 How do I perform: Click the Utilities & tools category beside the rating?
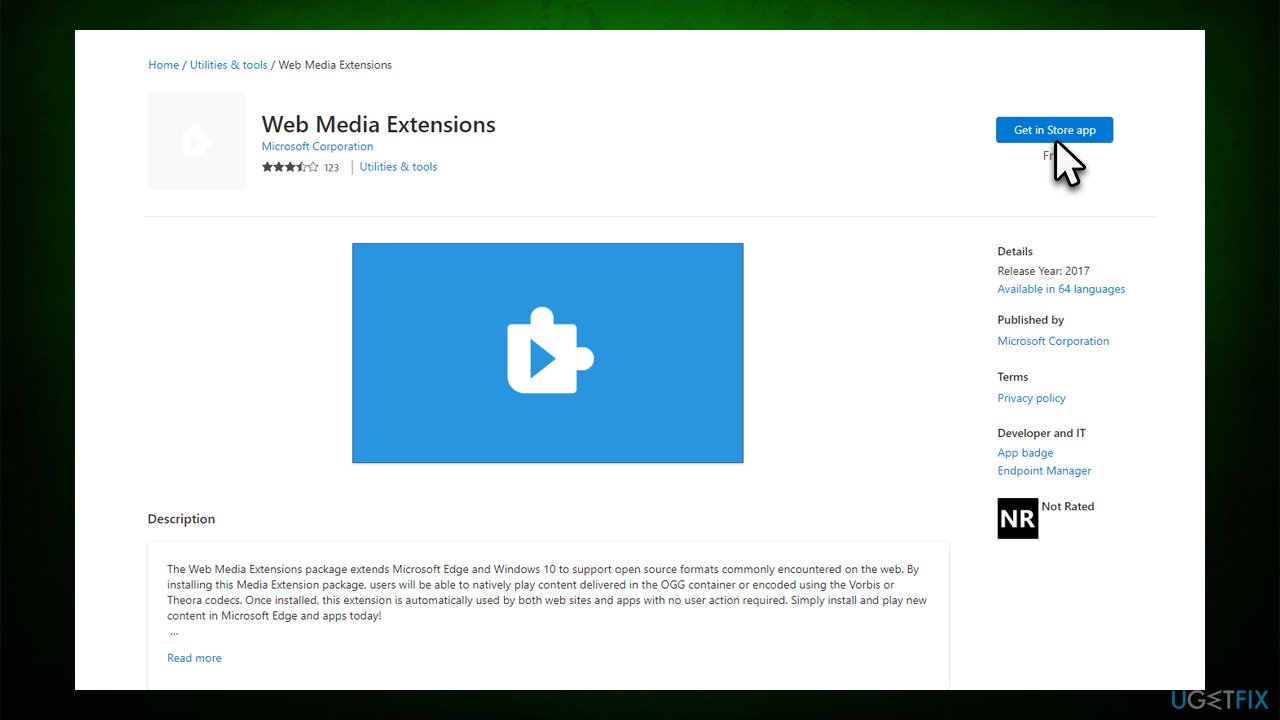398,166
